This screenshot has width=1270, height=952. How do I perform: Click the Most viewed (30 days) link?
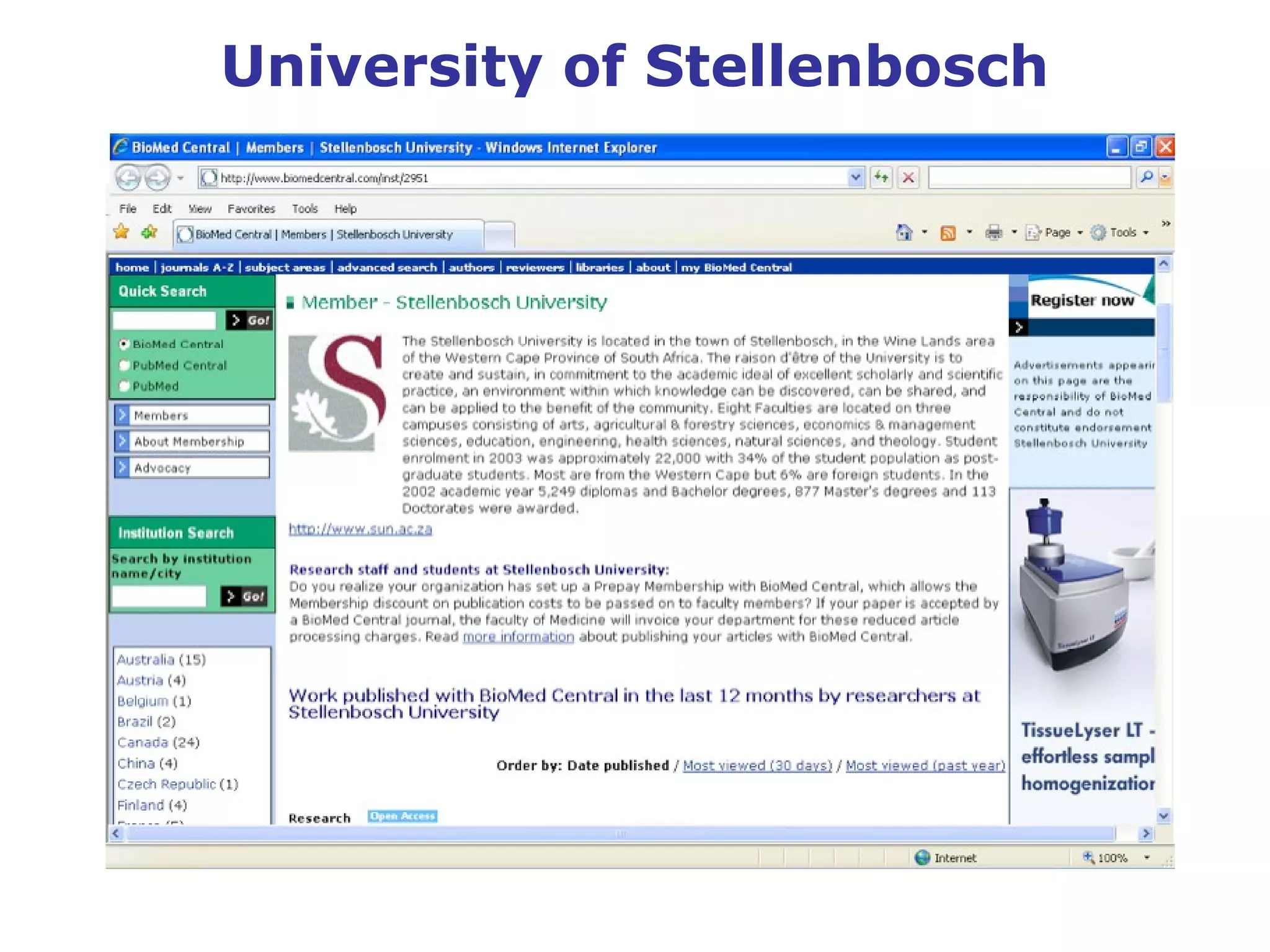click(757, 765)
